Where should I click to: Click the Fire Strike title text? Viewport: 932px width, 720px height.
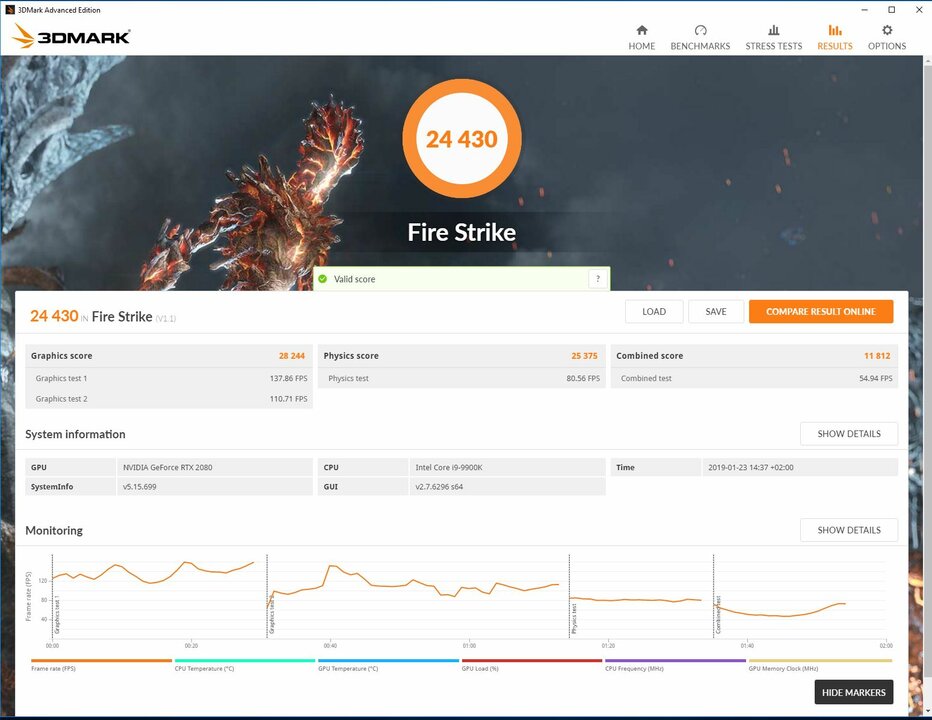tap(462, 232)
